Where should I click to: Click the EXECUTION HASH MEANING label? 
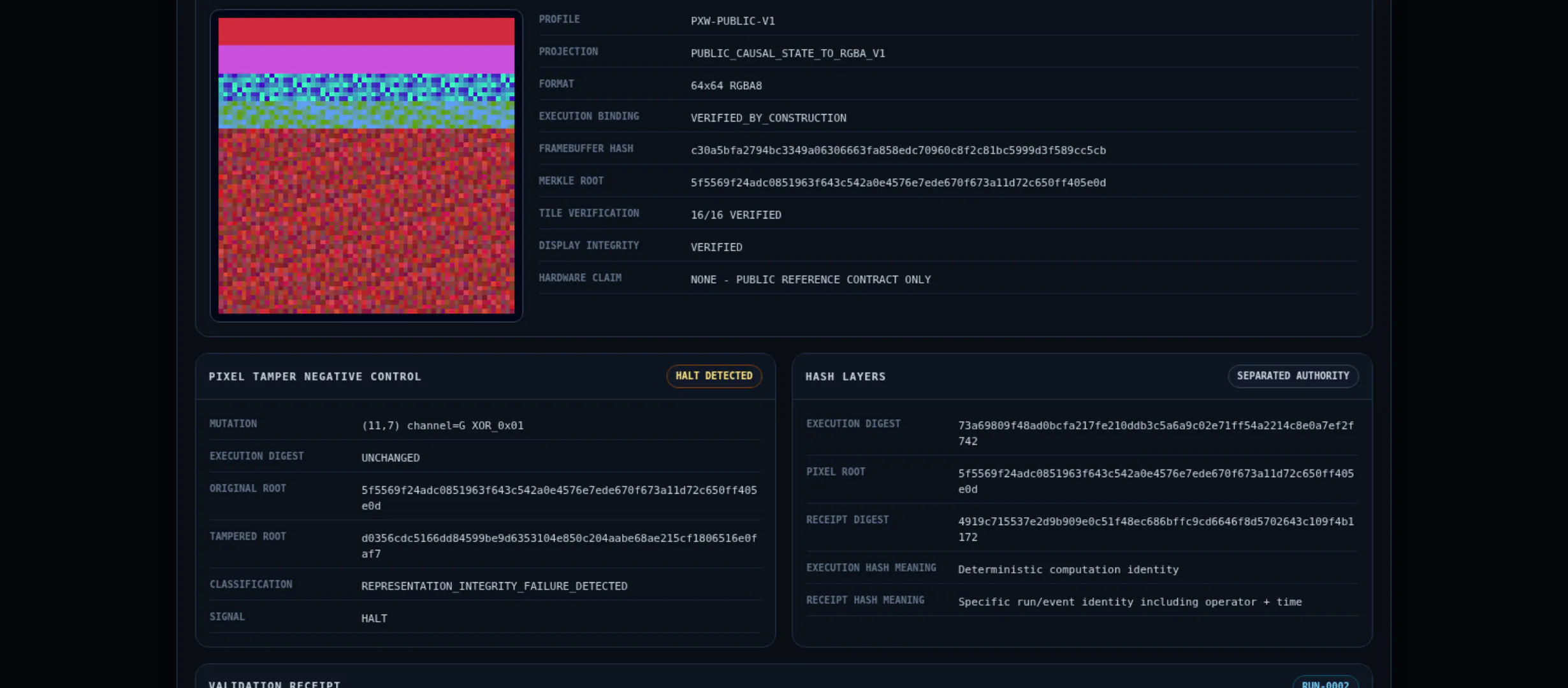[x=871, y=568]
